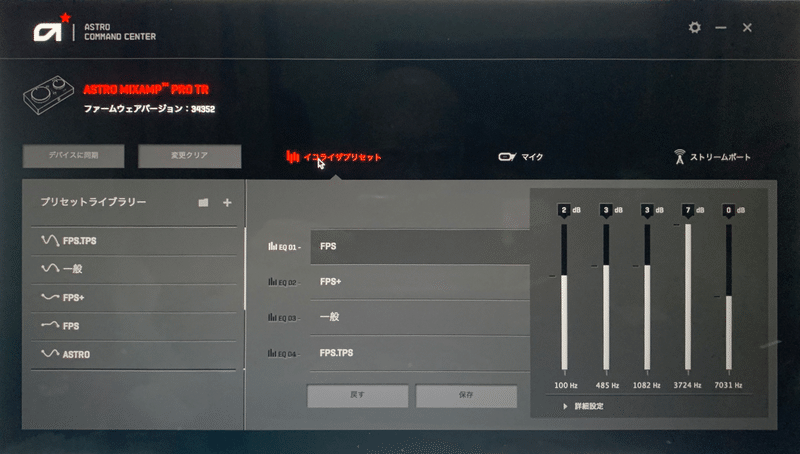
Task: Click the firmware version 34352 text
Action: [149, 109]
